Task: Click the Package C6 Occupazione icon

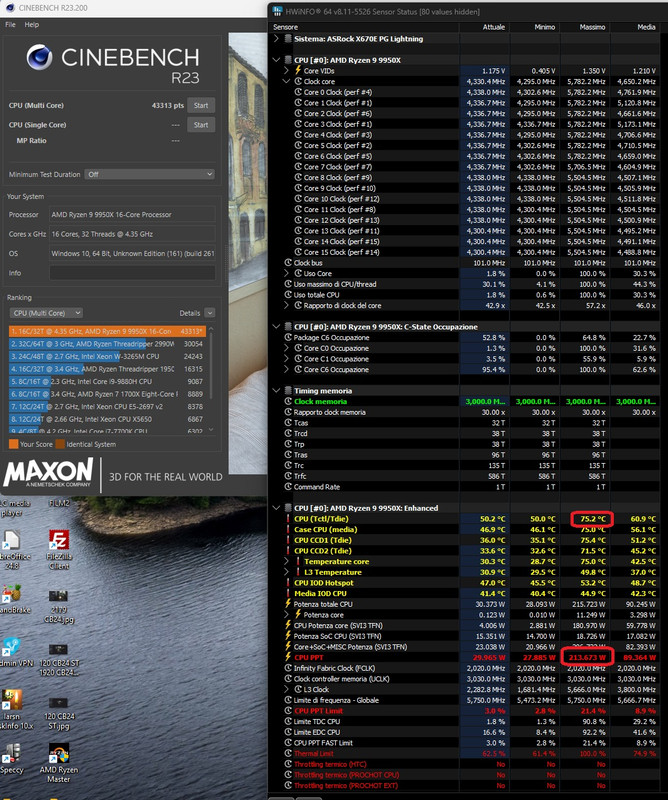Action: (x=288, y=337)
